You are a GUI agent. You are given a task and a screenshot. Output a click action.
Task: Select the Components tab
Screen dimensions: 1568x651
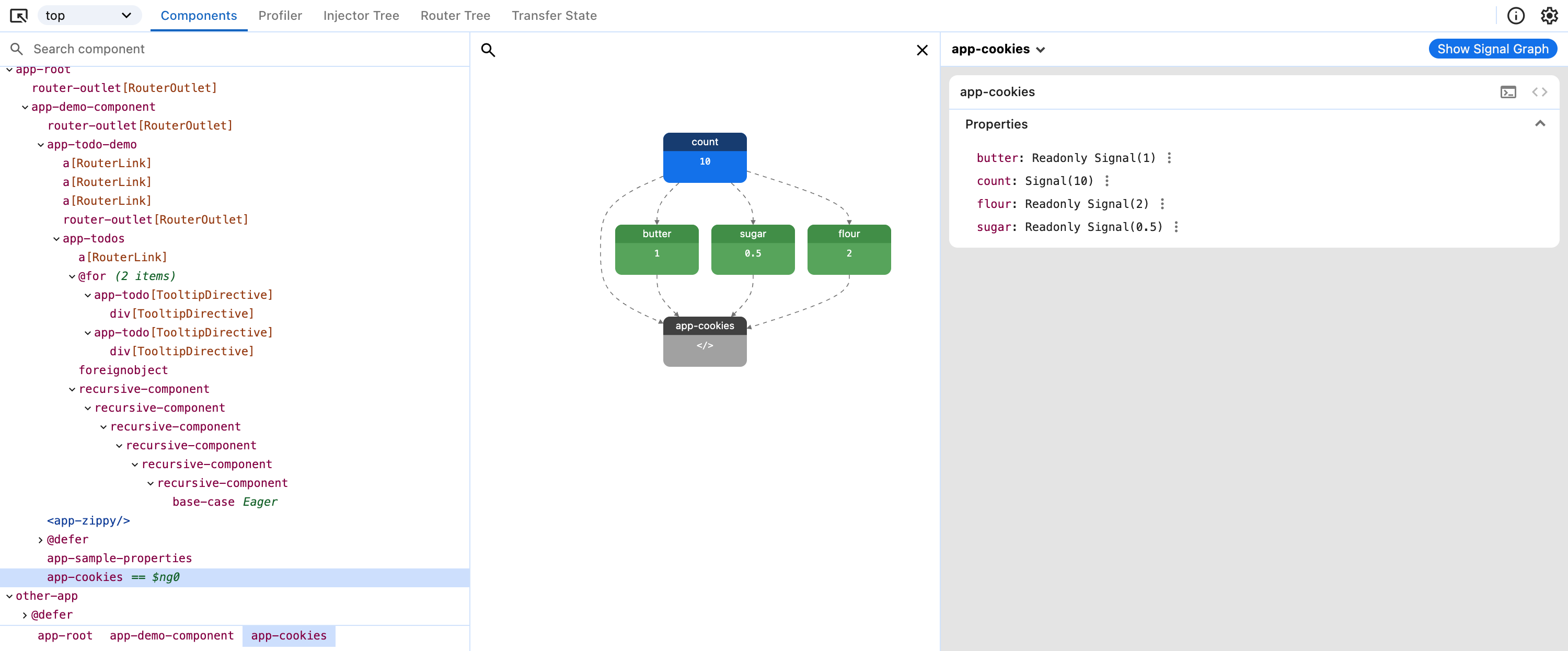pos(199,16)
